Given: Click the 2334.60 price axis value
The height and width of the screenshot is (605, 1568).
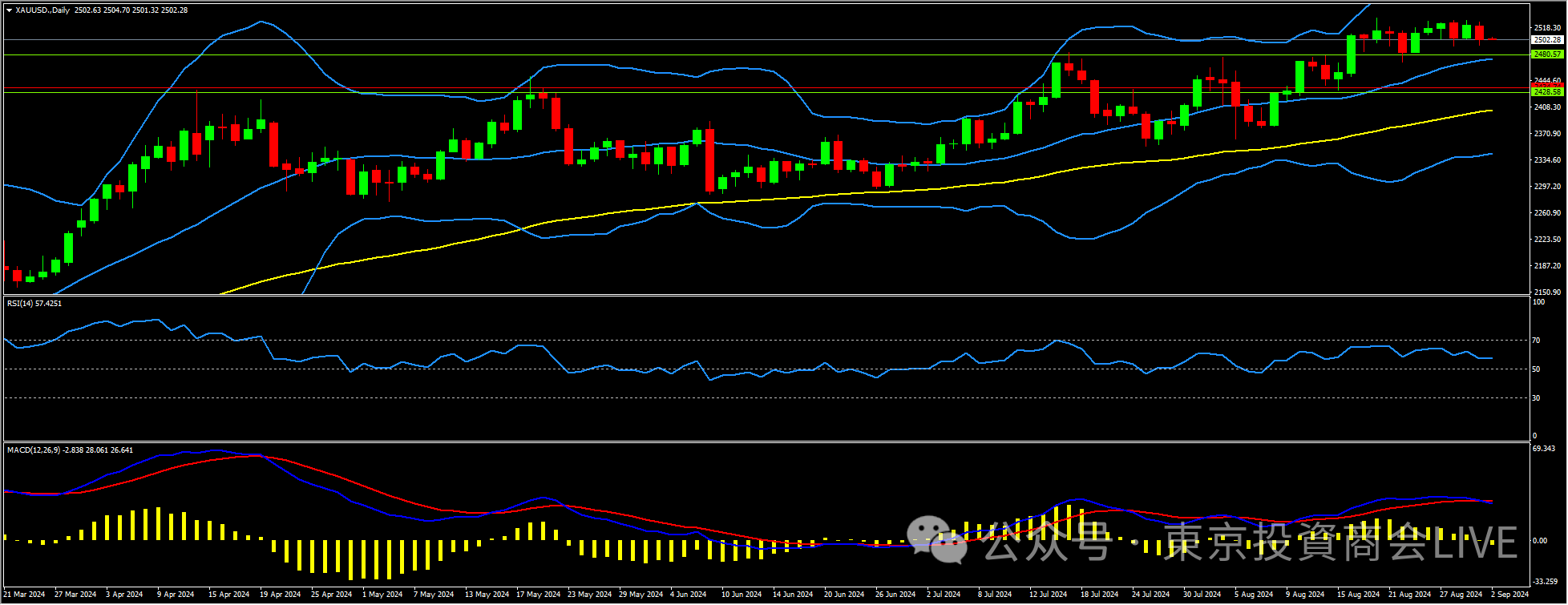Looking at the screenshot, I should click(x=1546, y=159).
